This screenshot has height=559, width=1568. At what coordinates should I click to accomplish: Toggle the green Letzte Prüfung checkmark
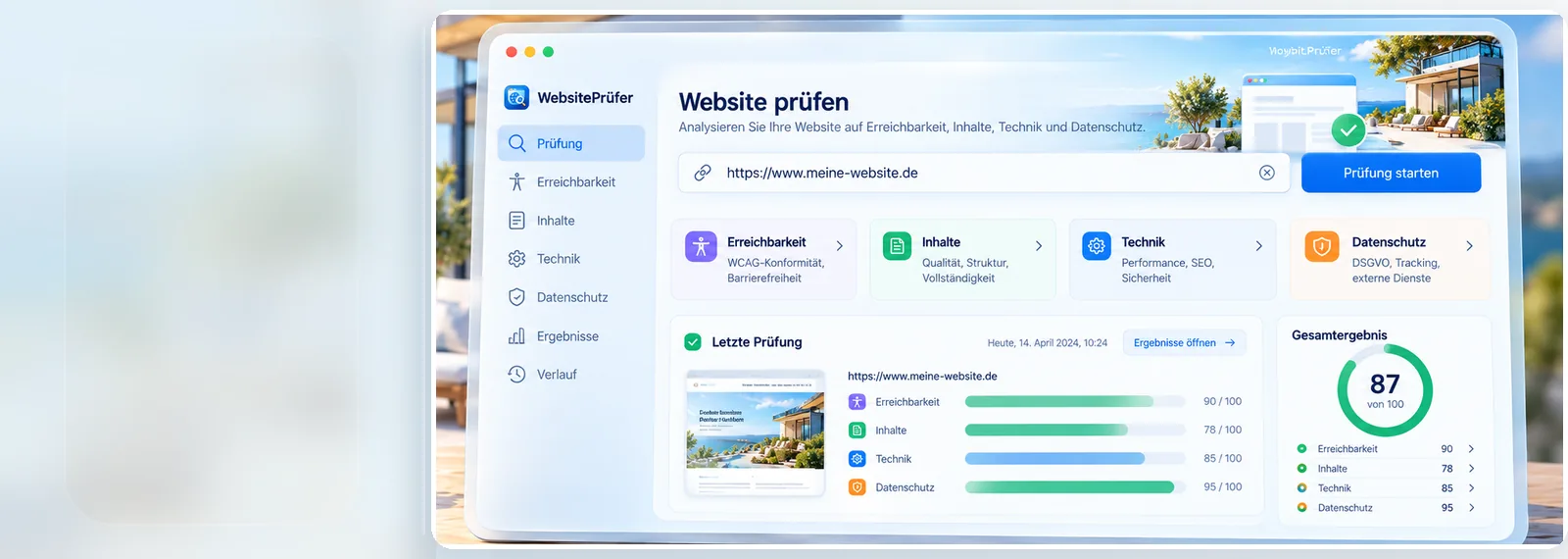693,342
